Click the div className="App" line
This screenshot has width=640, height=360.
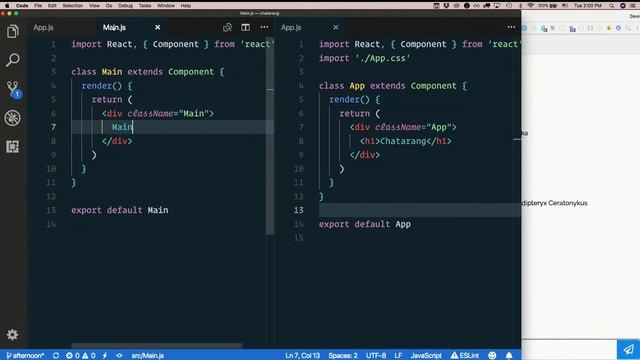click(x=403, y=127)
